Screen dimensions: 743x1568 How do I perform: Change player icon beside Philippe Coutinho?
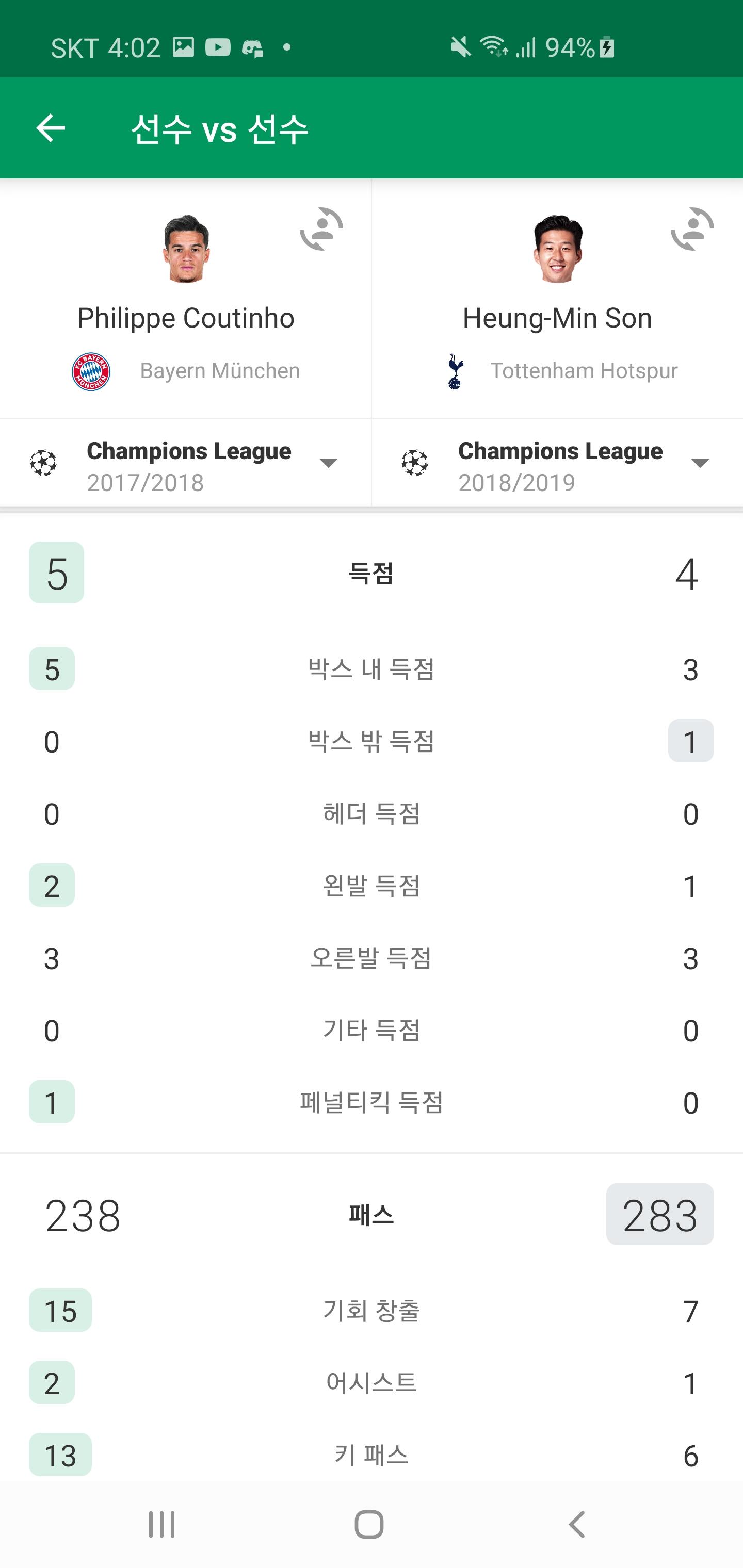pos(321,230)
